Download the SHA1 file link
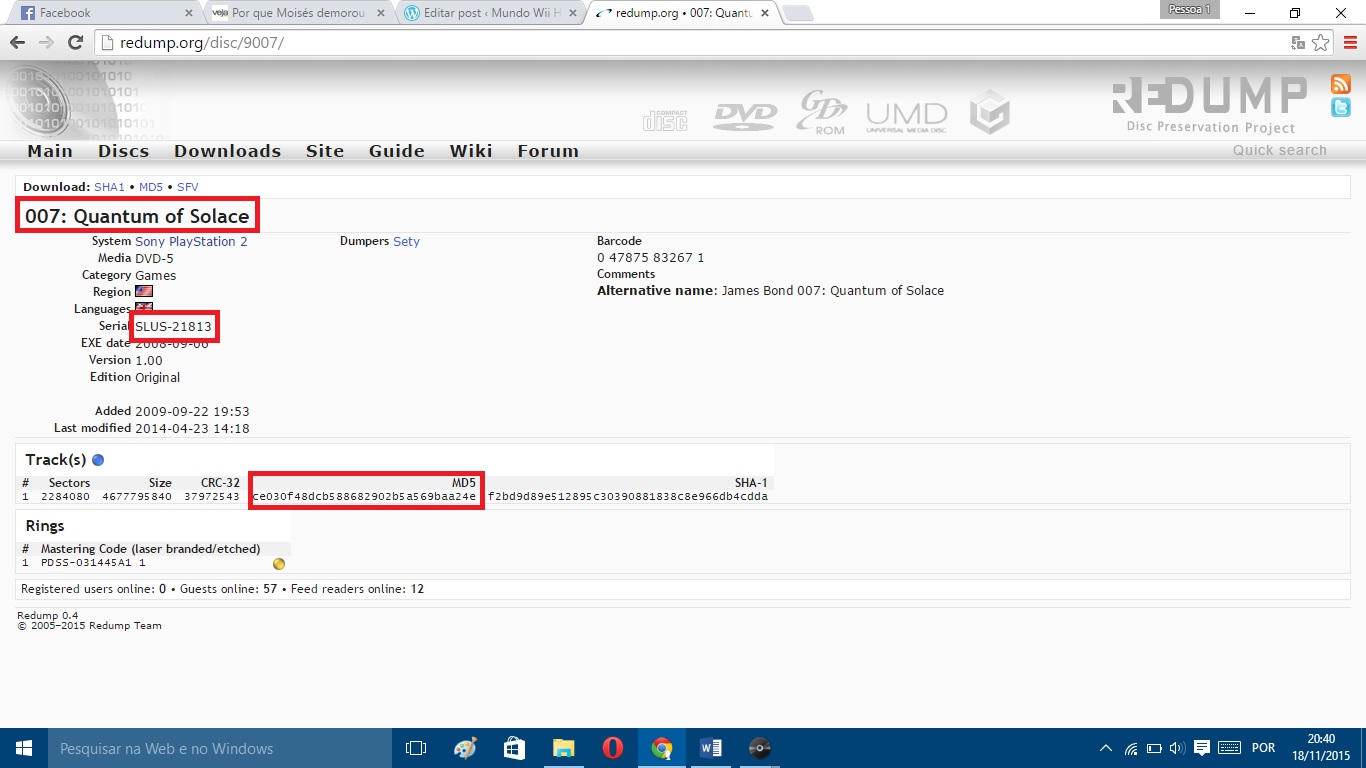This screenshot has width=1366, height=768. pyautogui.click(x=109, y=187)
